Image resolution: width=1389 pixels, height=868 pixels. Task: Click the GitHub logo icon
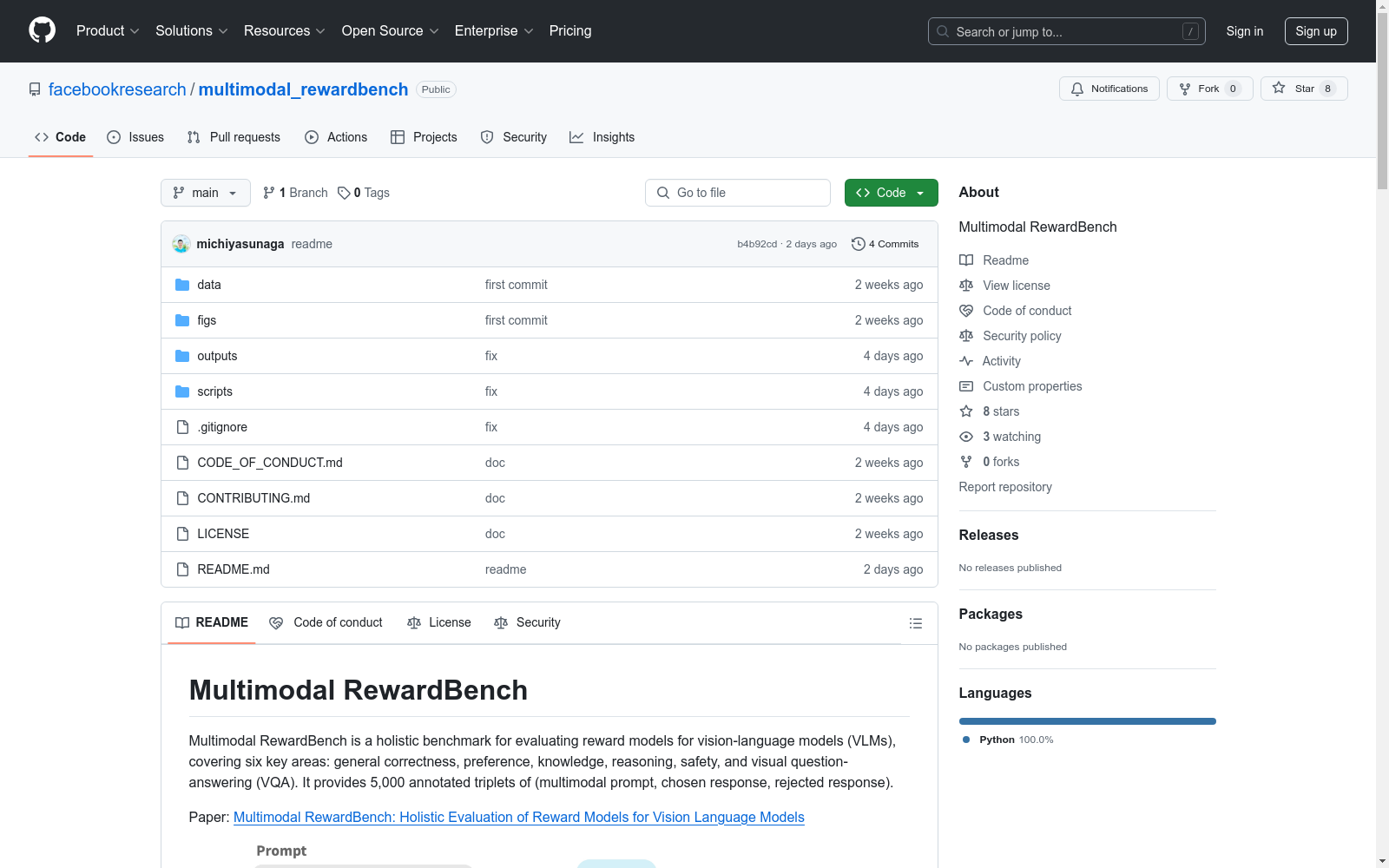click(x=42, y=30)
